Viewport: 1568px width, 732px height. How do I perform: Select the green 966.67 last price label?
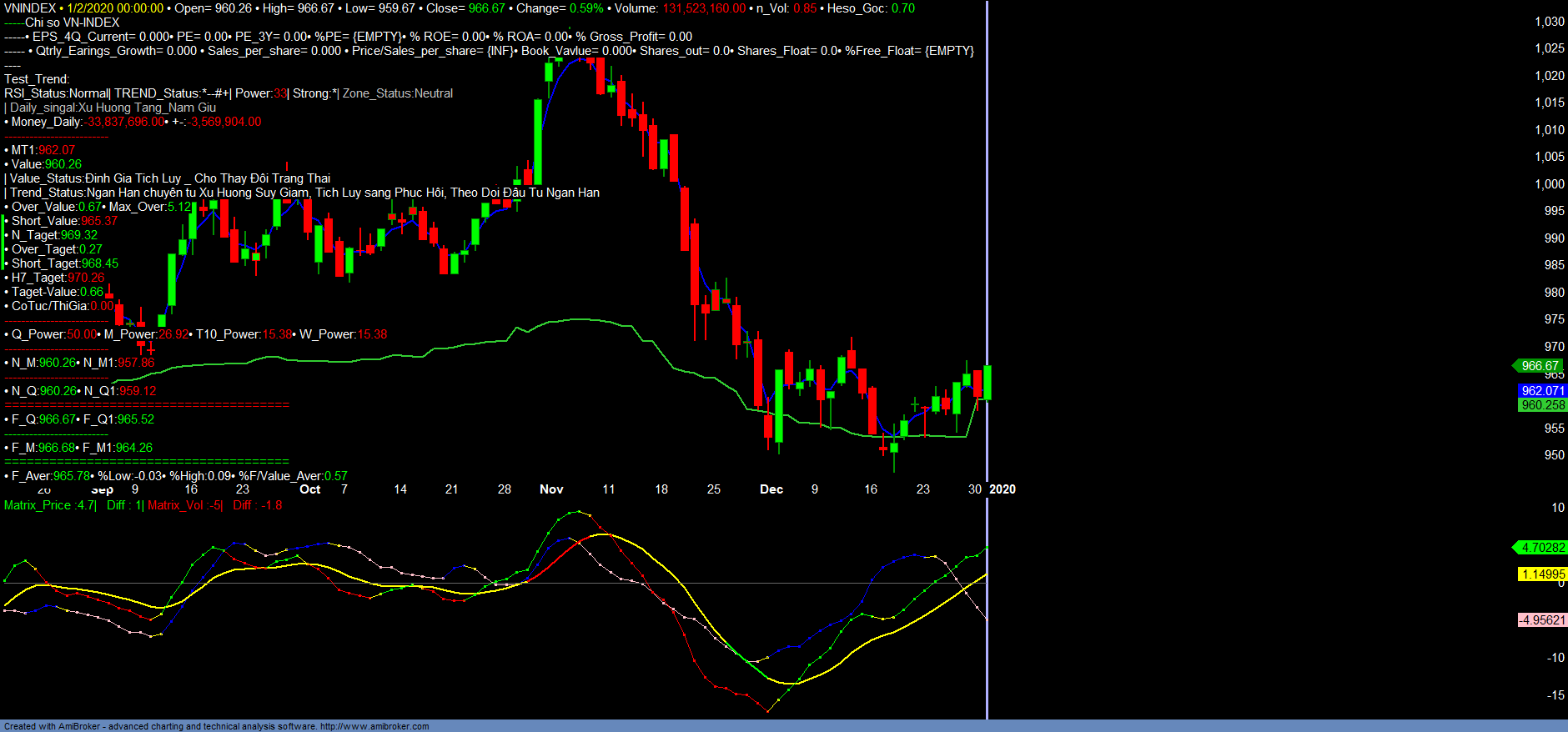(1539, 366)
